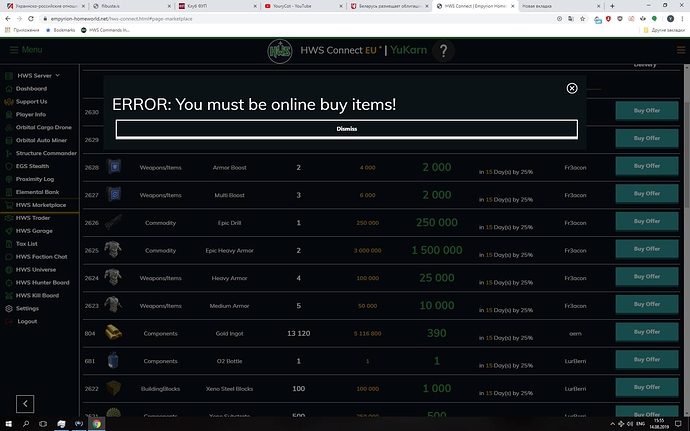
Task: Open Tax List page
Action: point(26,244)
